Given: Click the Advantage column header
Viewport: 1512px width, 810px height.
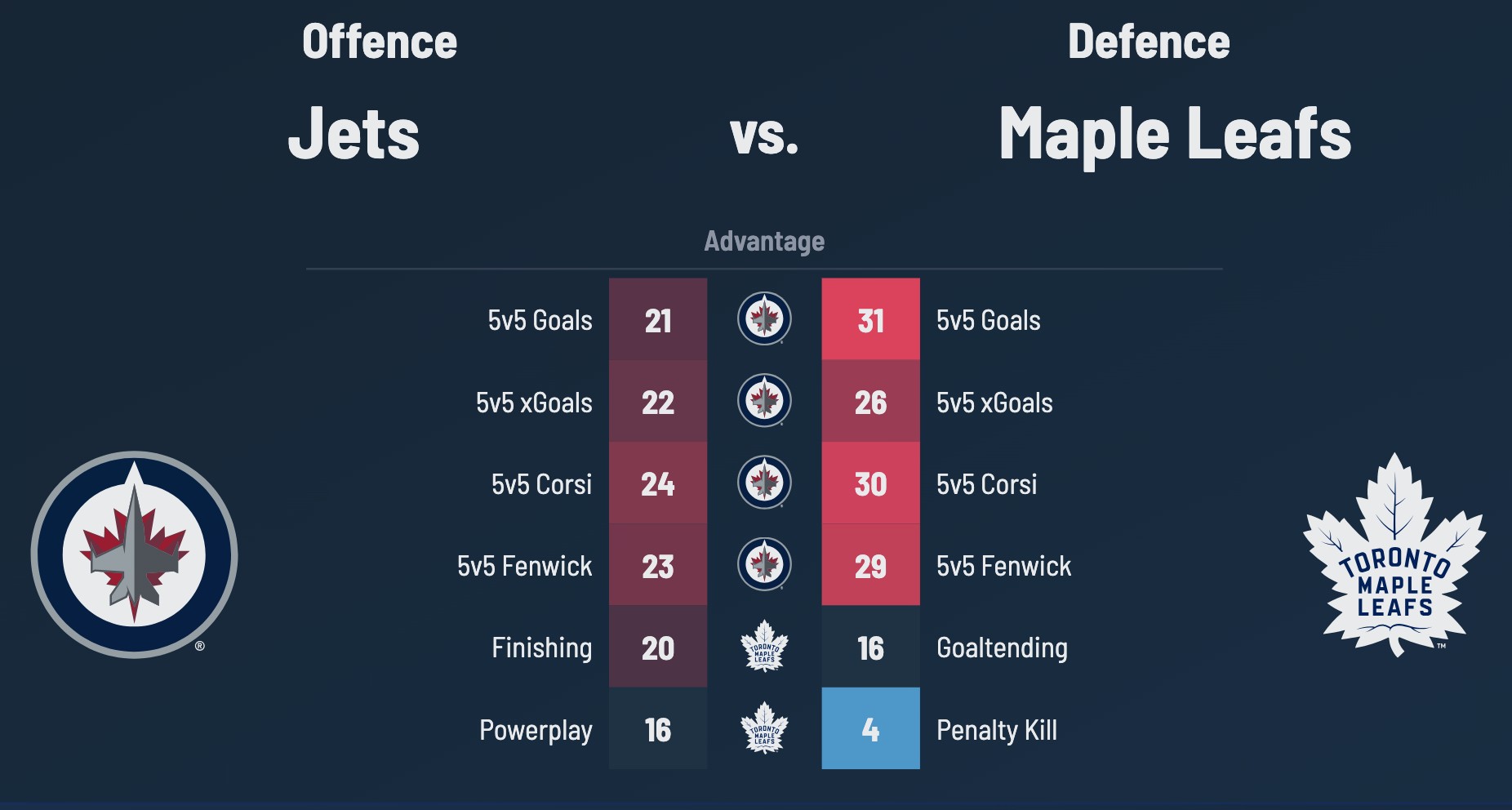Looking at the screenshot, I should pyautogui.click(x=764, y=241).
